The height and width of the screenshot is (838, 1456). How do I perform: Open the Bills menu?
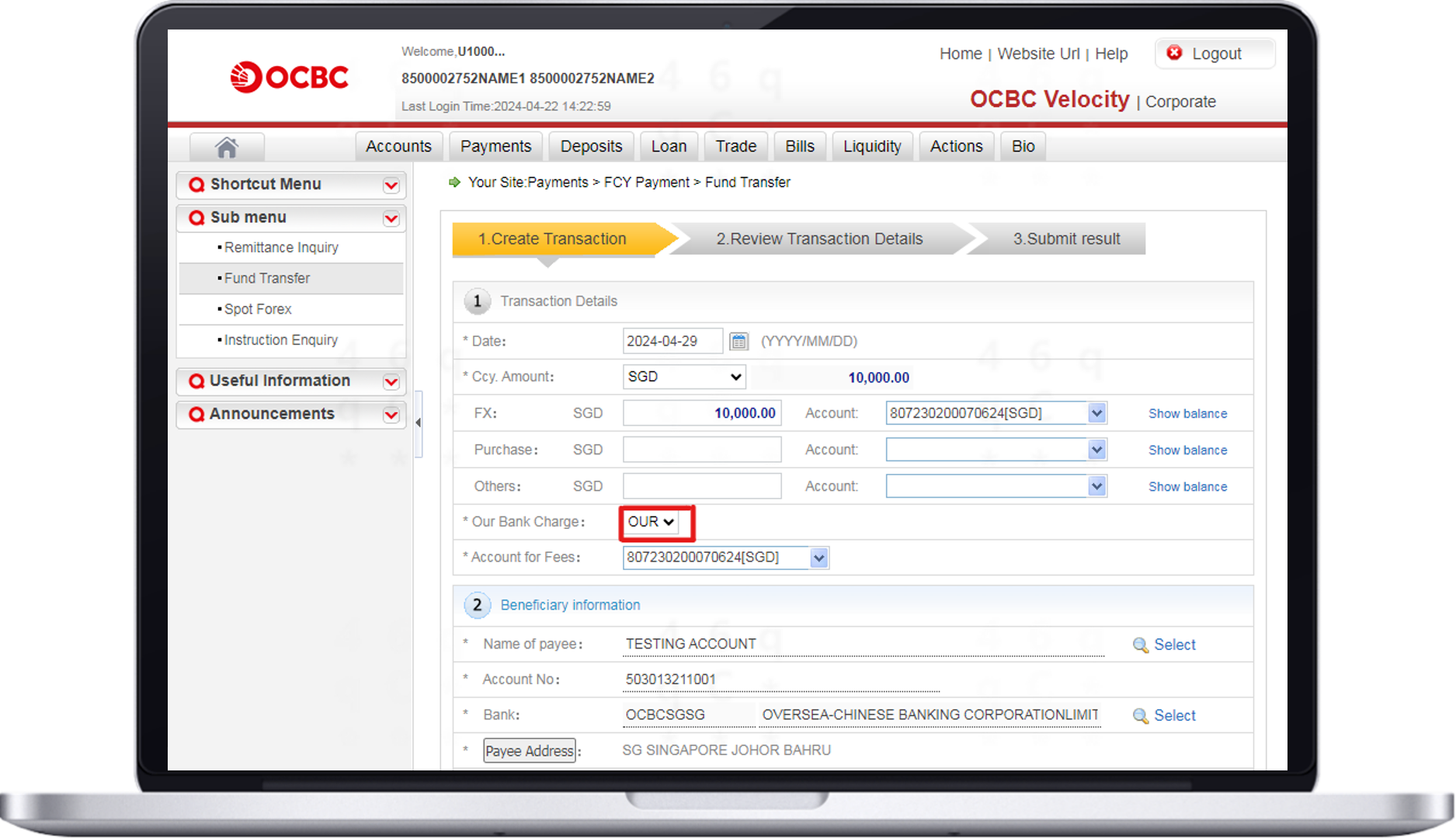799,147
